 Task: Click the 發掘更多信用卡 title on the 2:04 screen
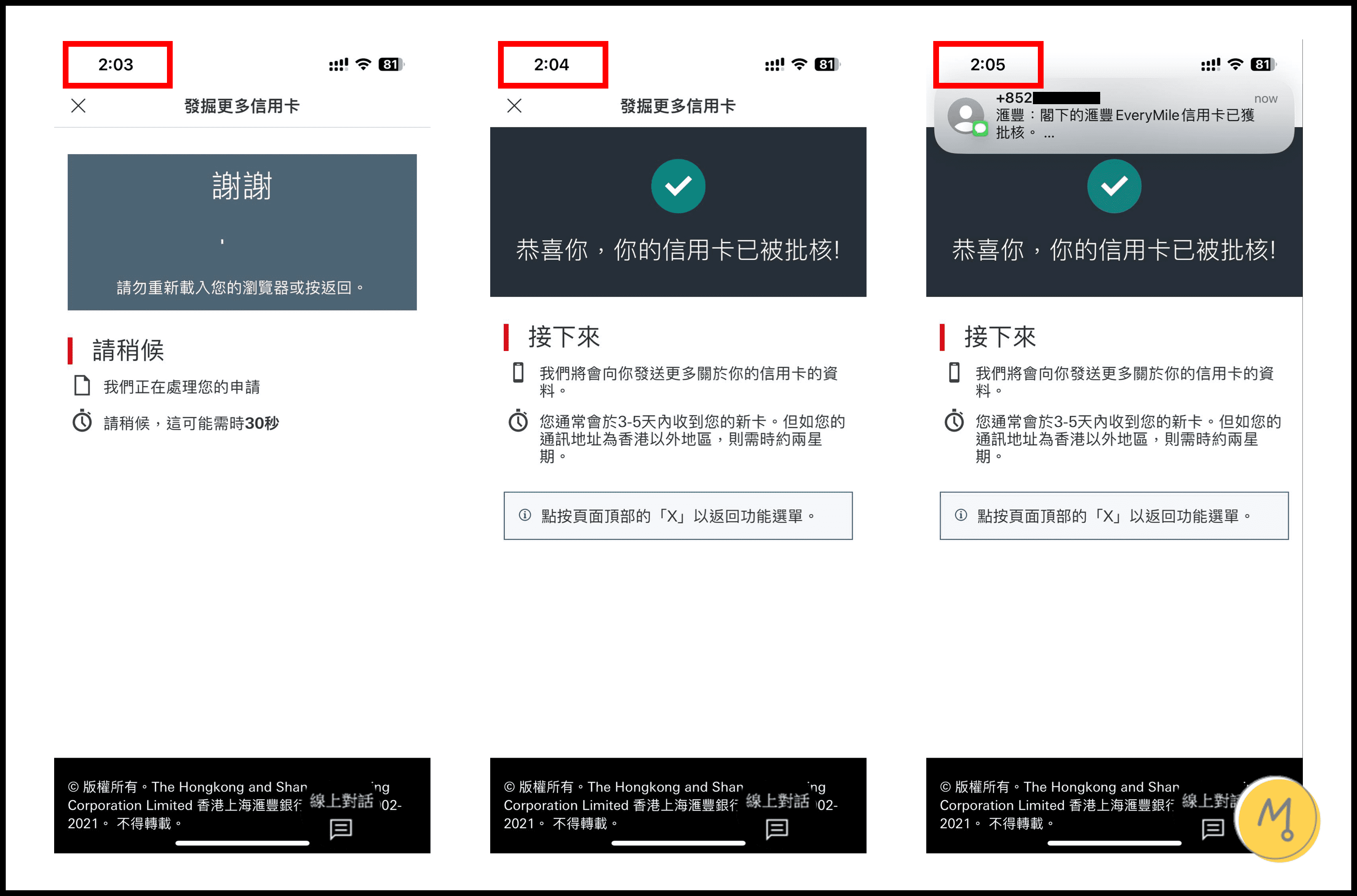pyautogui.click(x=678, y=106)
